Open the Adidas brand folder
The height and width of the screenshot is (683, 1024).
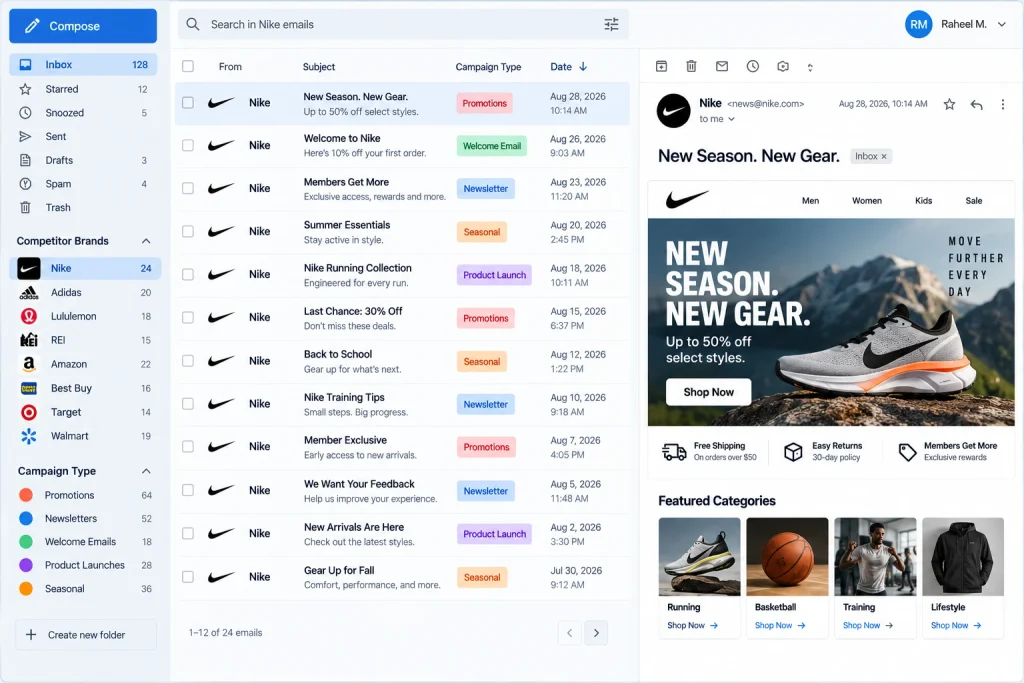[x=85, y=293]
